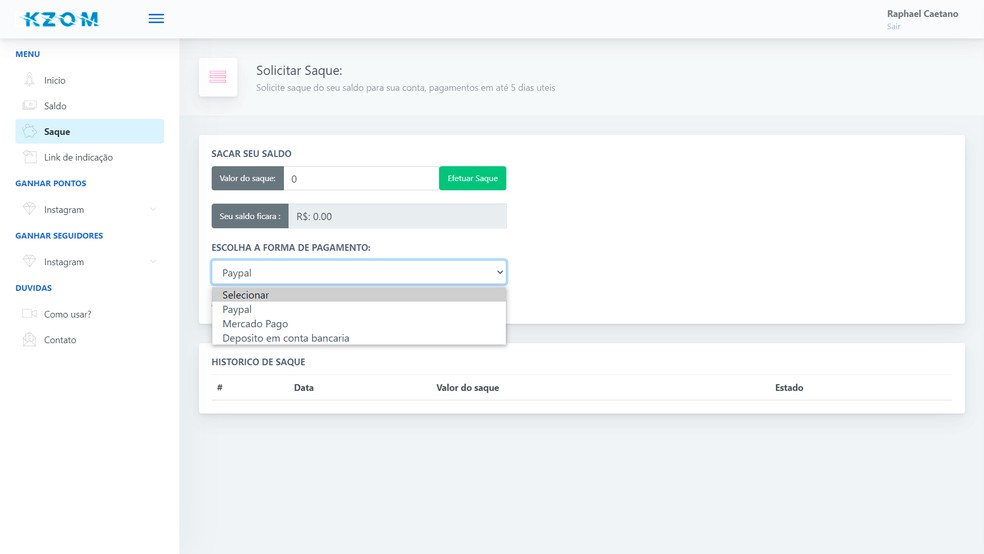The width and height of the screenshot is (984, 554).
Task: Choose Selecionar option in dropdown list
Action: pyautogui.click(x=359, y=295)
